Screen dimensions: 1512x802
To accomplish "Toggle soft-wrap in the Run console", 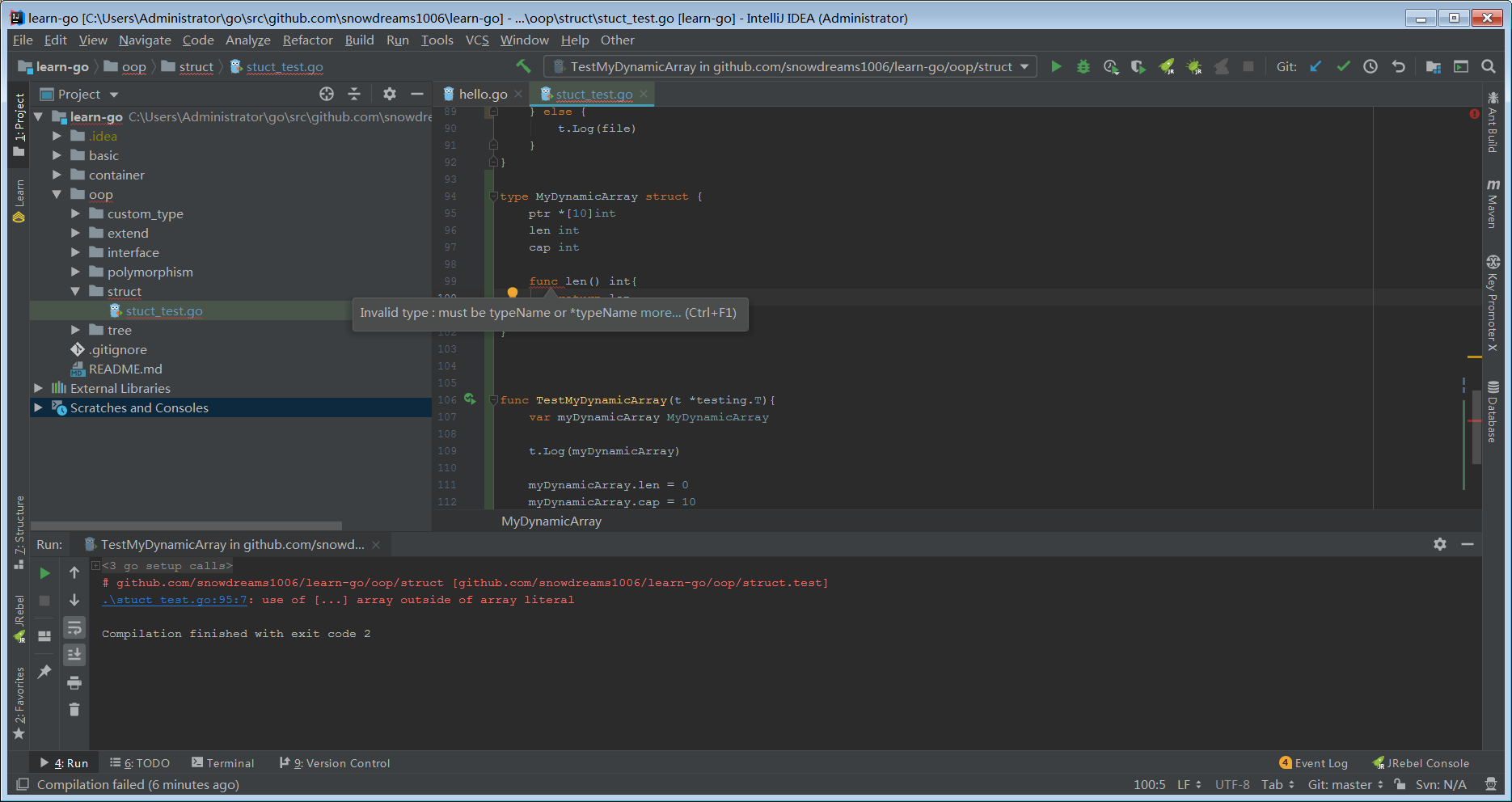I will (x=74, y=627).
